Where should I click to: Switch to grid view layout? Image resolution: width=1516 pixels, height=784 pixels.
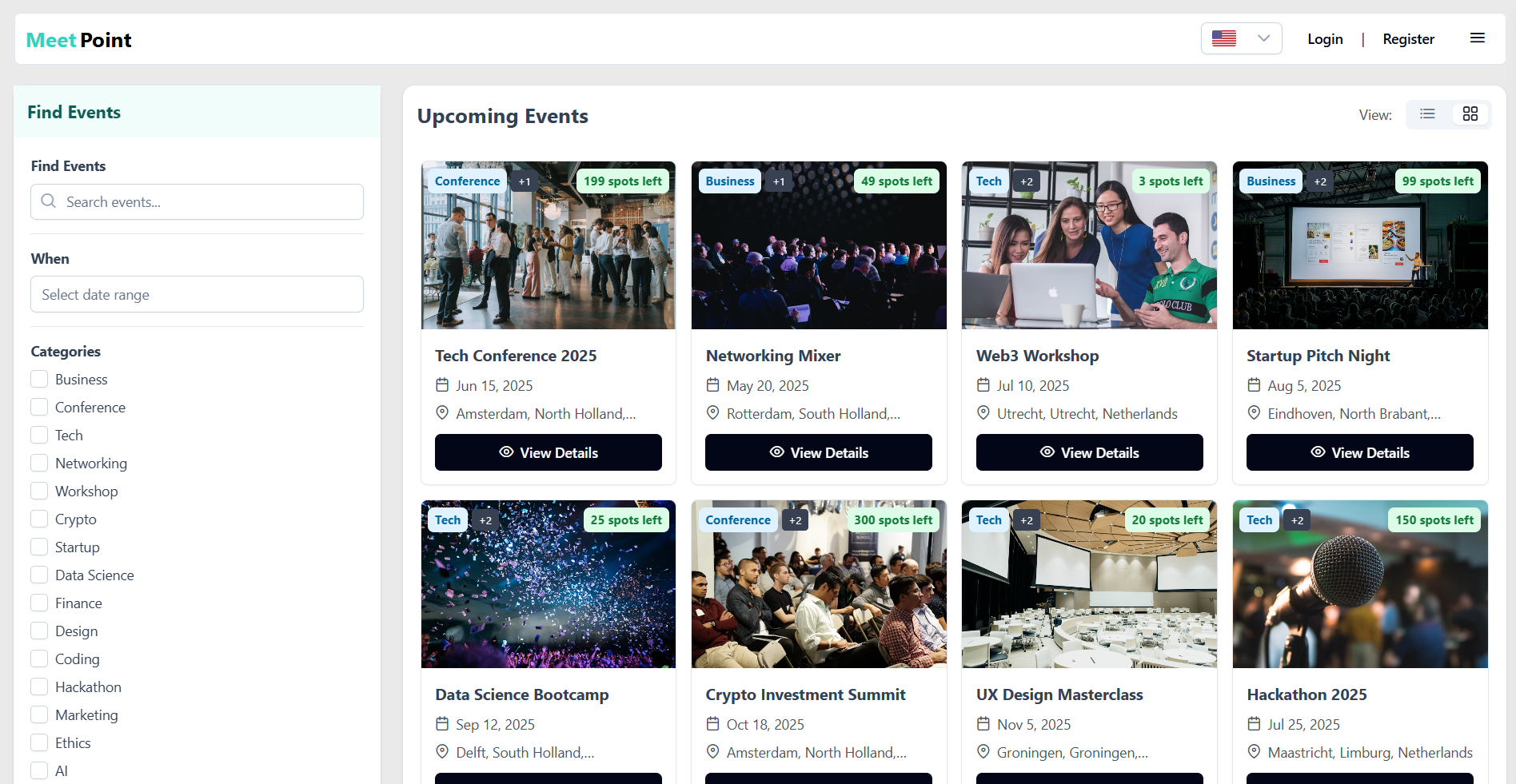(1470, 114)
